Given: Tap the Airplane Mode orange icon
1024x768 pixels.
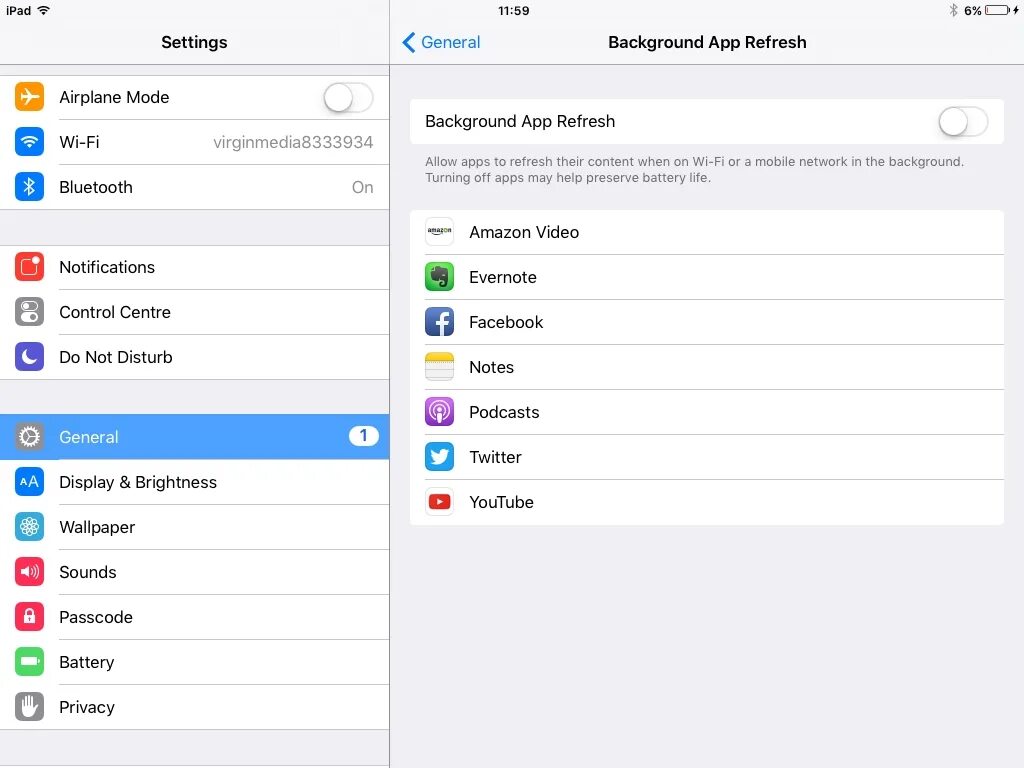Looking at the screenshot, I should pyautogui.click(x=29, y=97).
